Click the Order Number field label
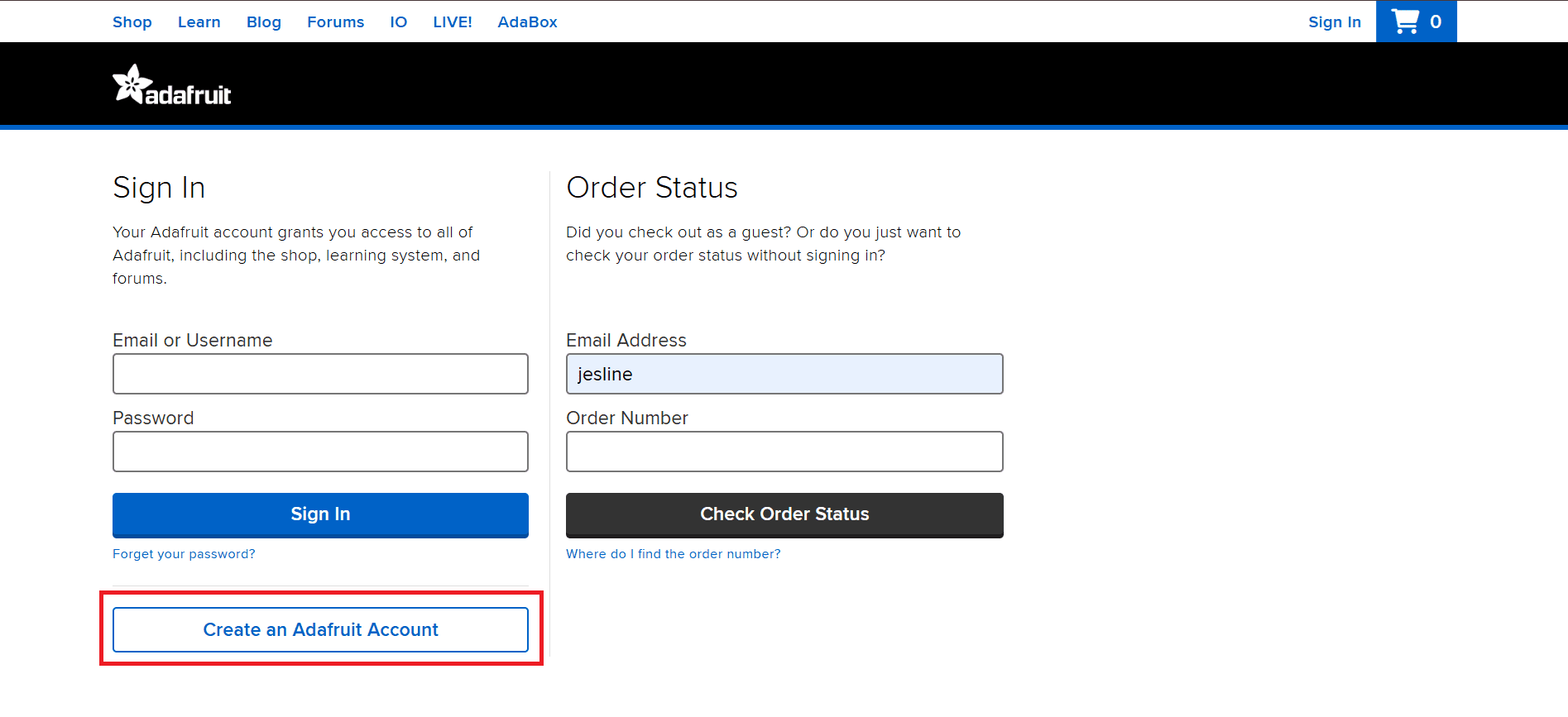 click(626, 418)
